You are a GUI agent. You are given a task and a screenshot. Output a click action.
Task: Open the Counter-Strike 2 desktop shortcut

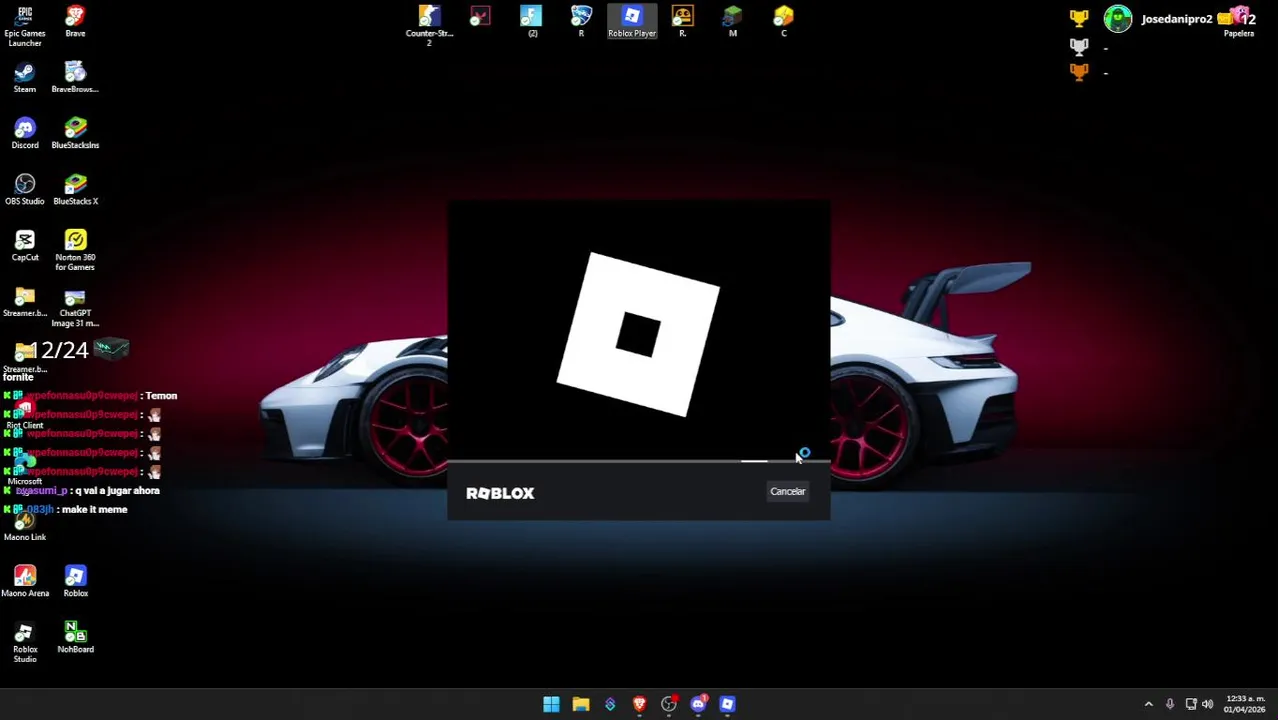coord(429,24)
